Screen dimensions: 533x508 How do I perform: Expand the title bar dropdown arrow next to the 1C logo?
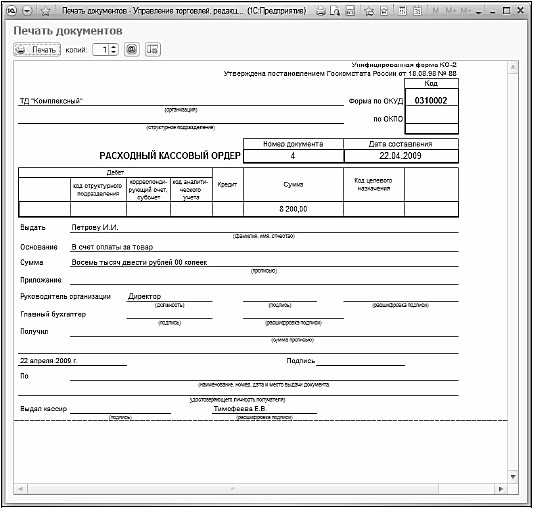pyautogui.click(x=27, y=11)
